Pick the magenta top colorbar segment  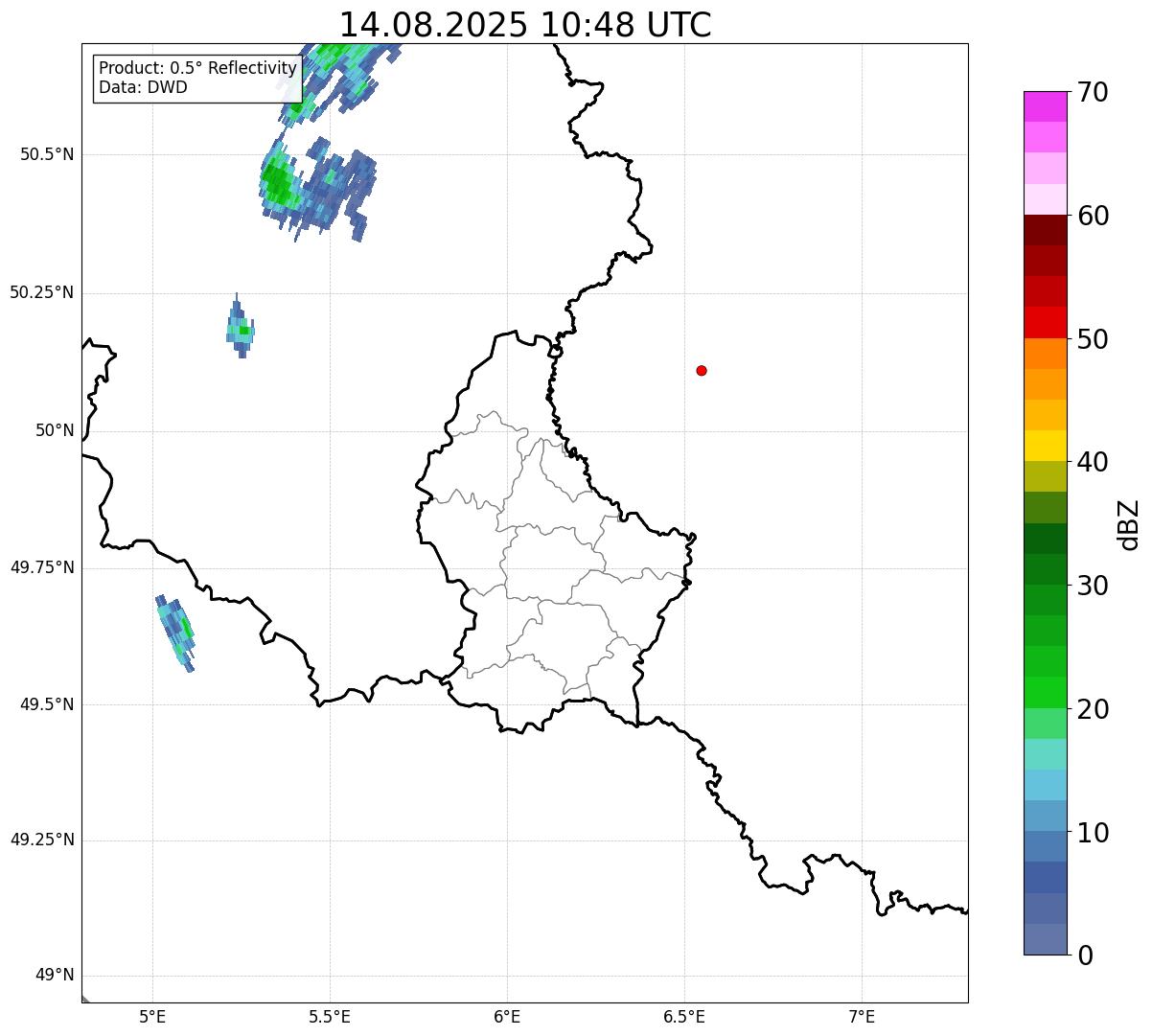click(1045, 106)
